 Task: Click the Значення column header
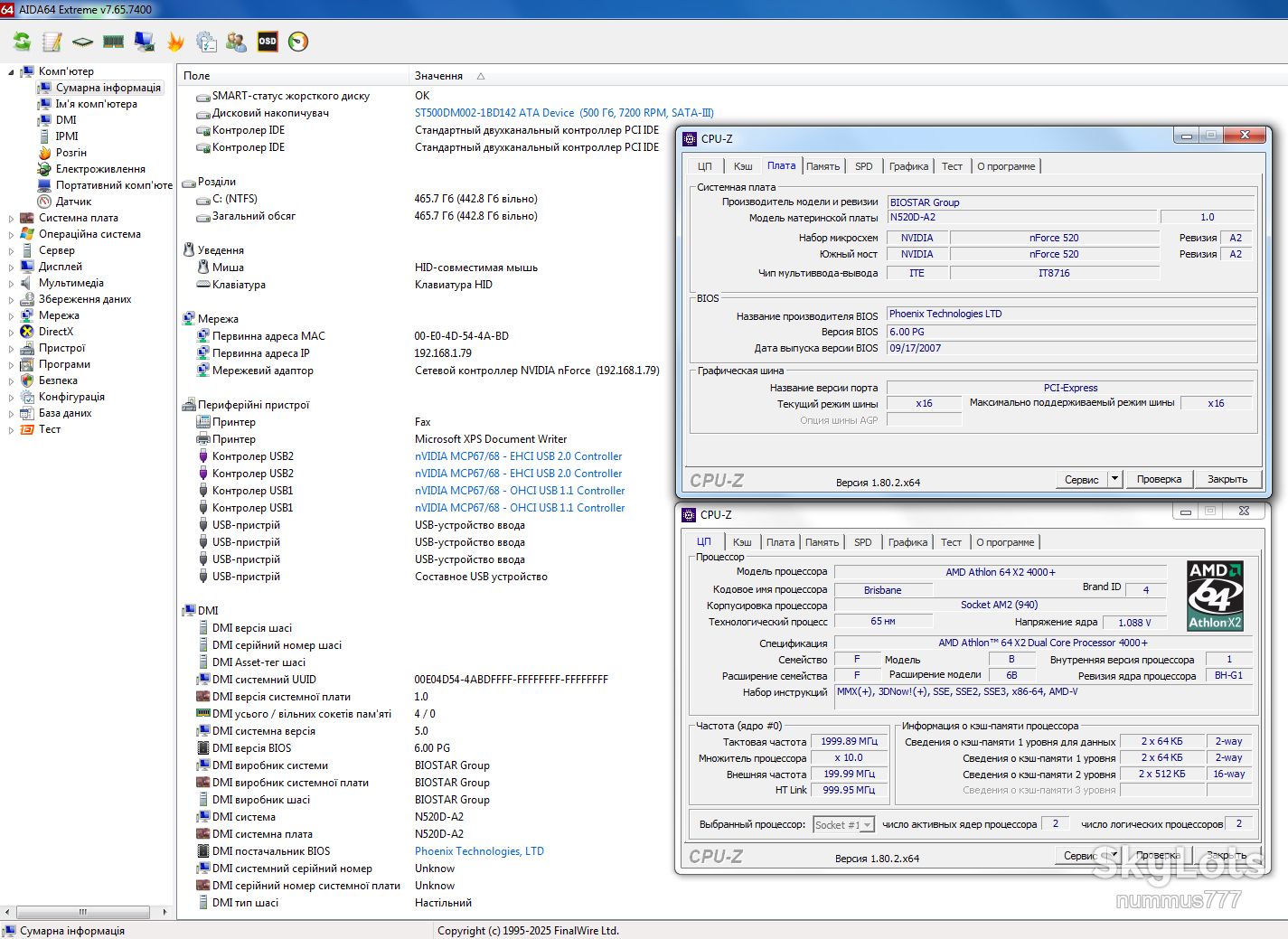coord(438,76)
